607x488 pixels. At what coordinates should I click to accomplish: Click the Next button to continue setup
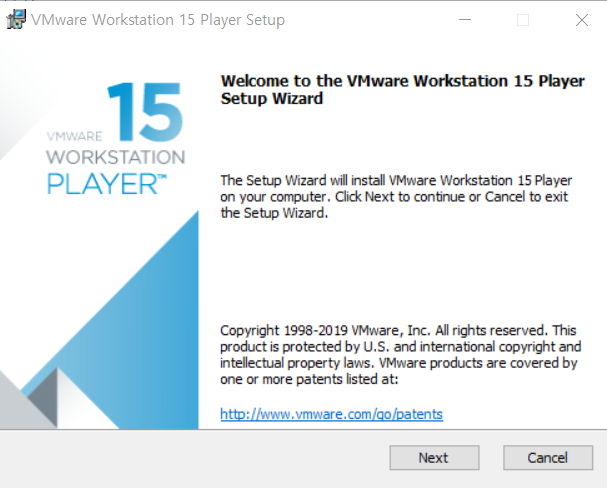click(x=434, y=458)
